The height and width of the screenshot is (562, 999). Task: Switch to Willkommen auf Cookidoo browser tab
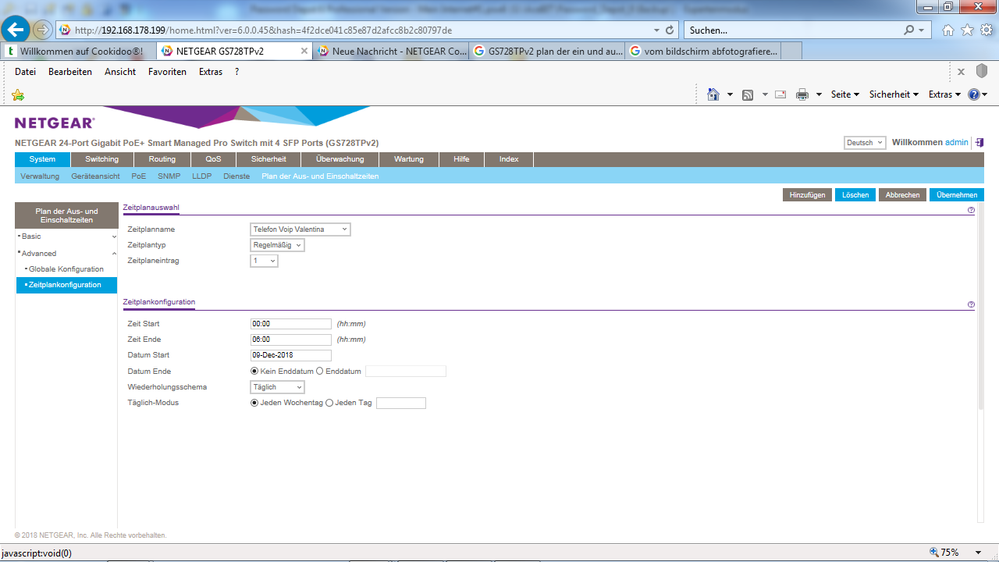[78, 51]
